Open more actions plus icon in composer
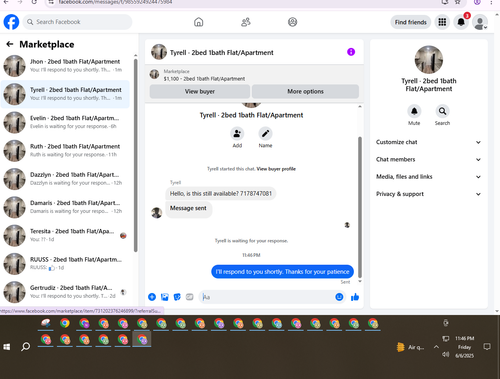Viewport: 500px width, 379px height. point(152,297)
